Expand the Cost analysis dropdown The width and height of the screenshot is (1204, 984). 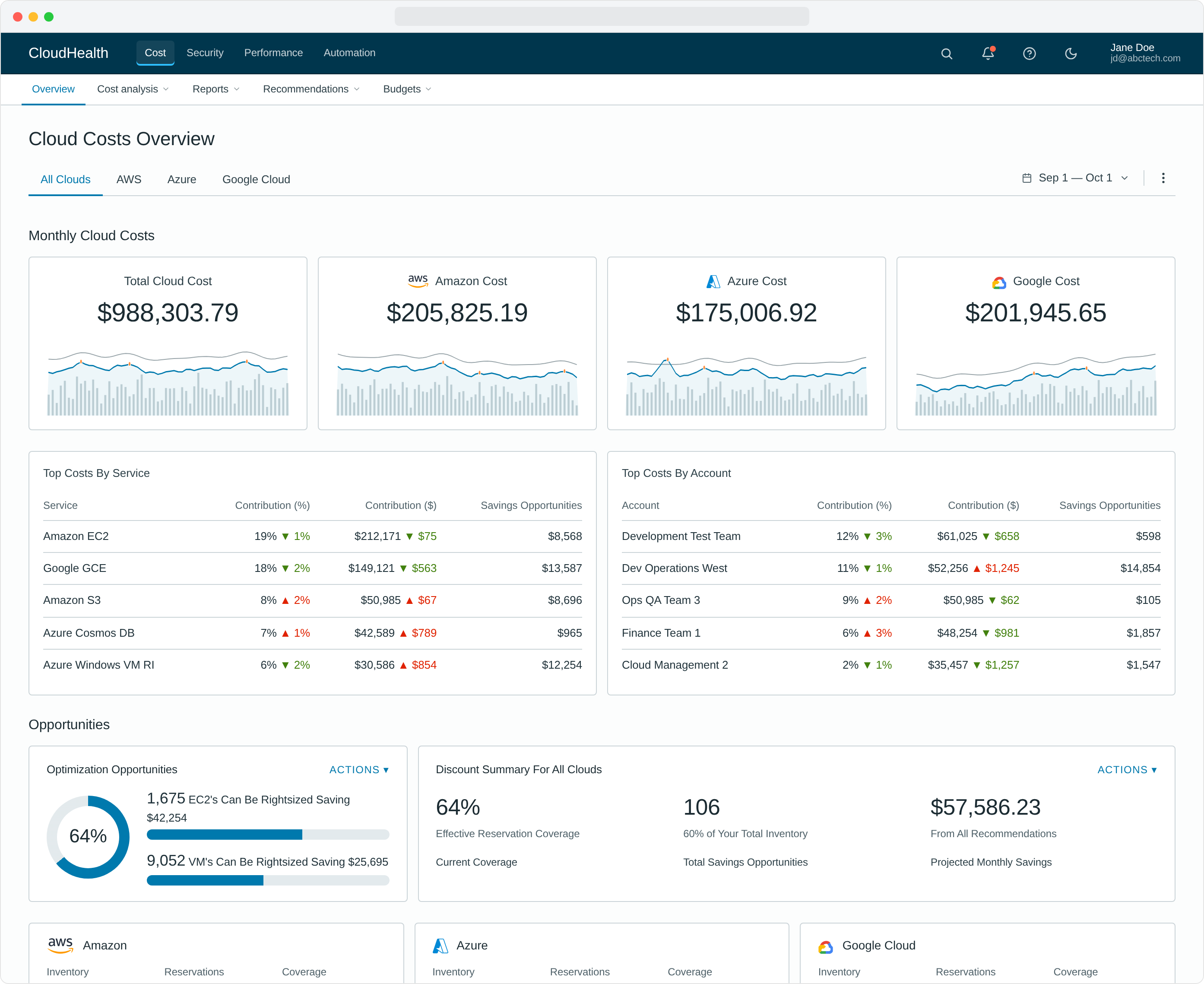tap(133, 89)
